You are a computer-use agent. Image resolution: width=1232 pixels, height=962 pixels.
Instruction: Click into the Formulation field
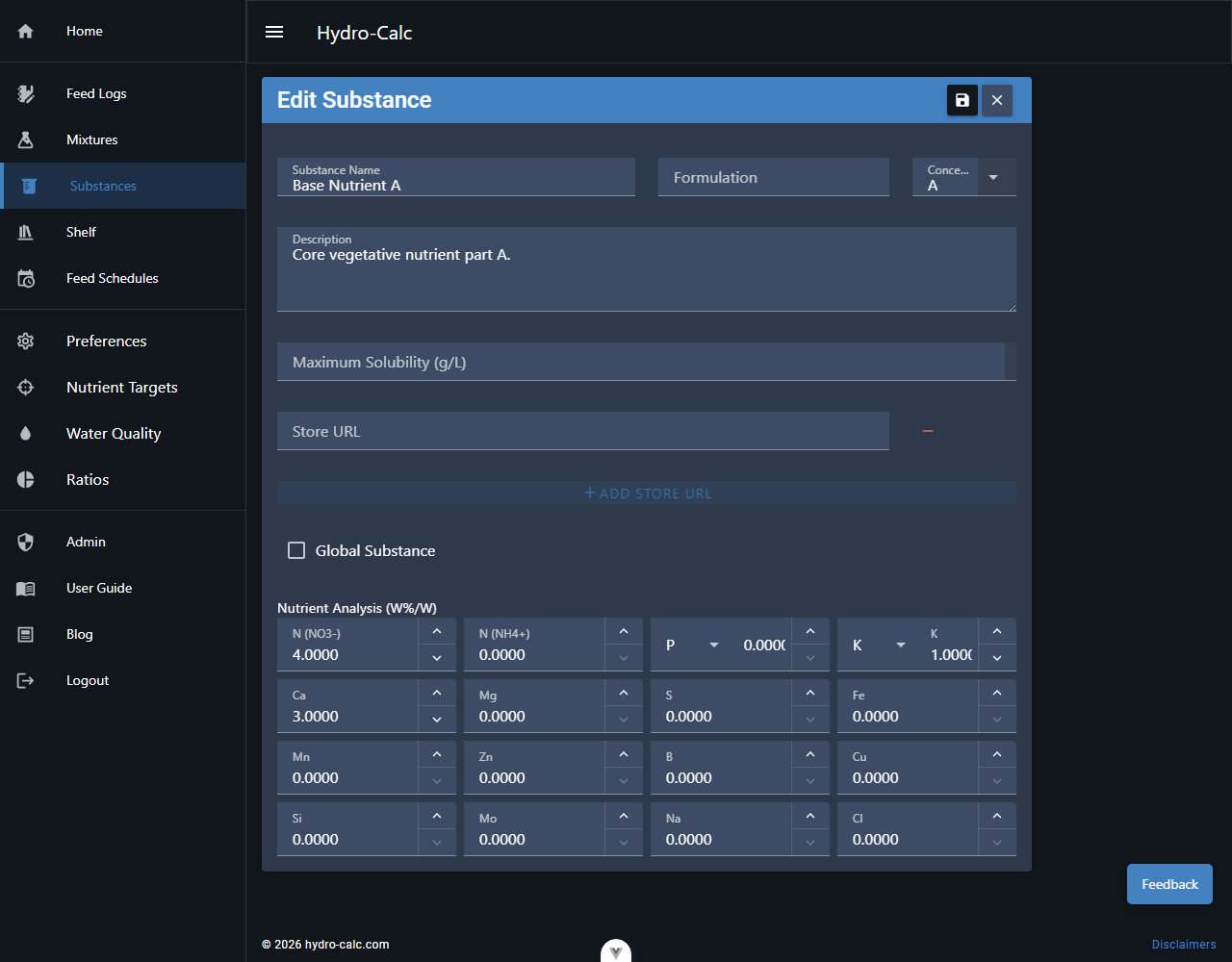tap(774, 177)
